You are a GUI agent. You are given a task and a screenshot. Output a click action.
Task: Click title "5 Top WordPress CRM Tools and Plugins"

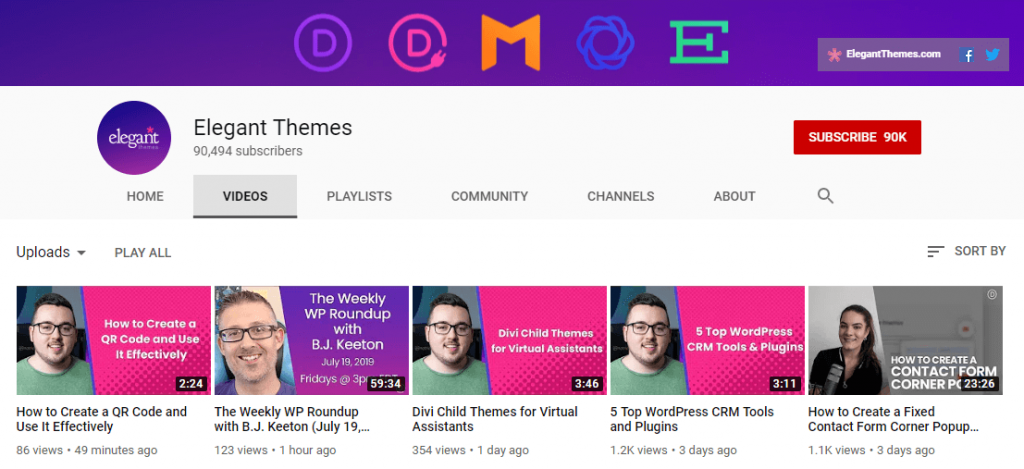[692, 419]
